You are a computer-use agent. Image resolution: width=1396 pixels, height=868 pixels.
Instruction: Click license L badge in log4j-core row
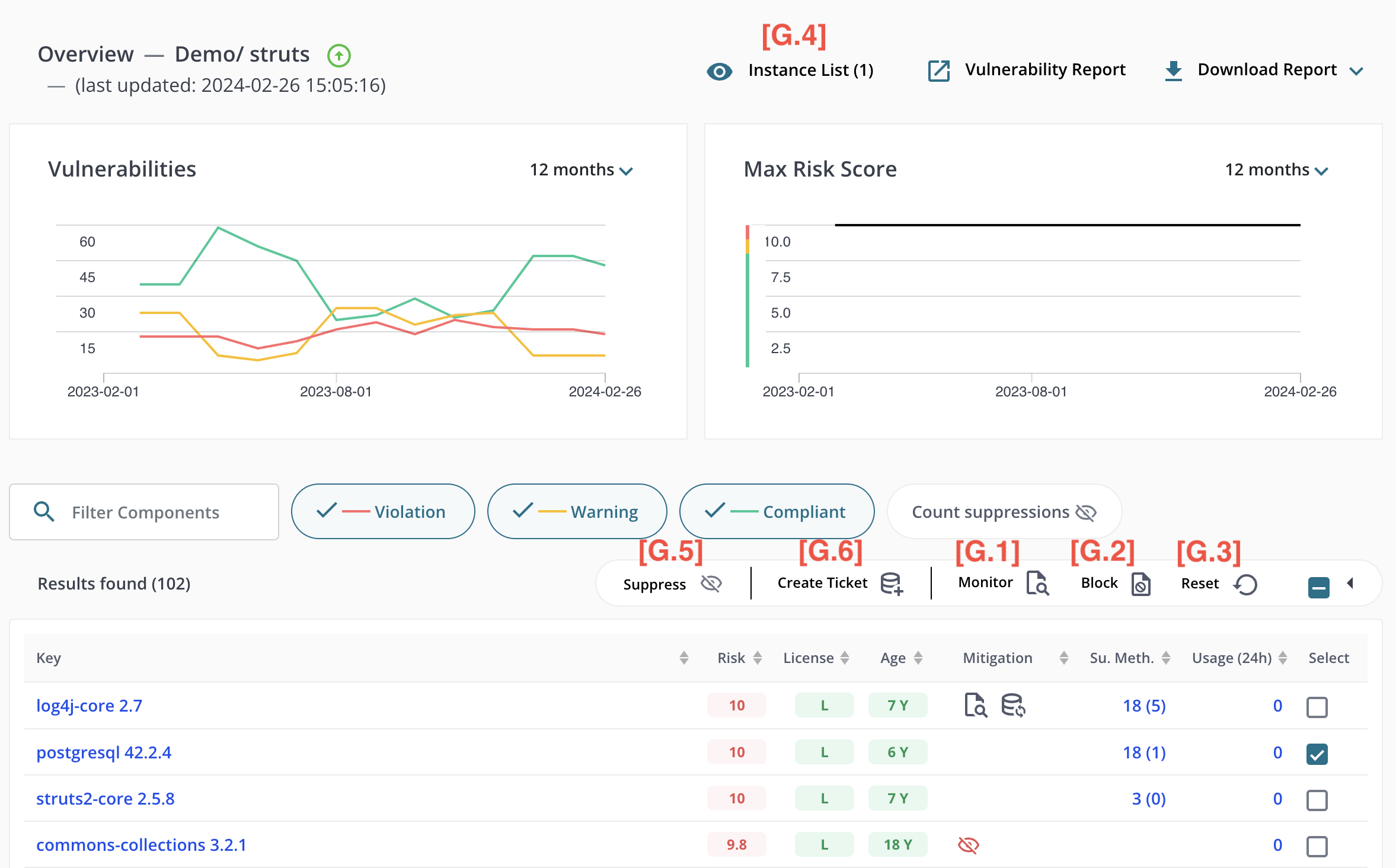point(824,705)
